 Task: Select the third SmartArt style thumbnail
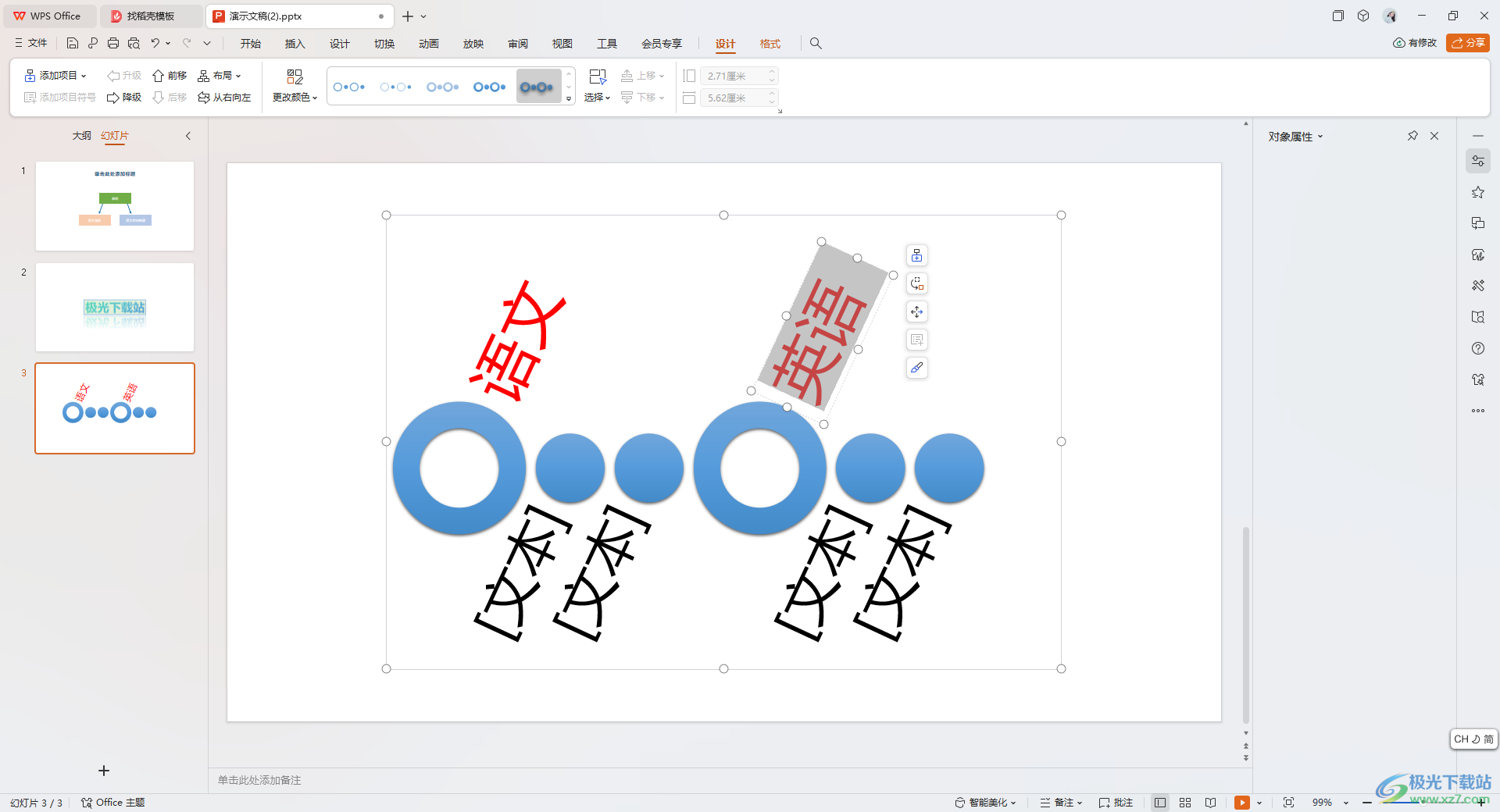click(443, 87)
